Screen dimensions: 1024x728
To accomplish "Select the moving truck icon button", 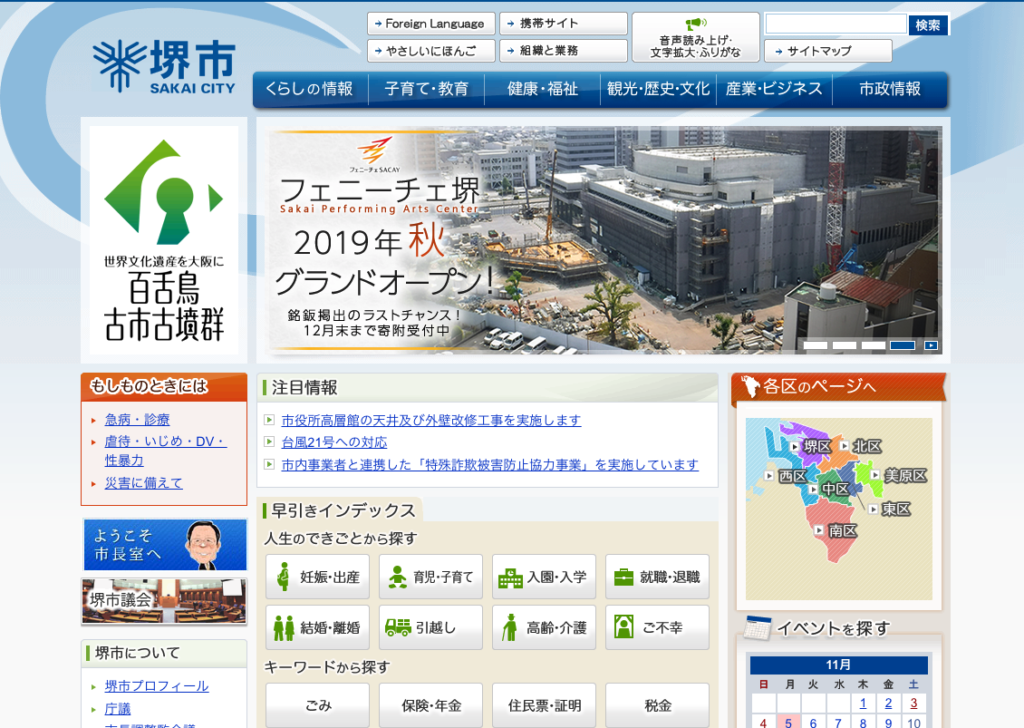I will (x=431, y=628).
